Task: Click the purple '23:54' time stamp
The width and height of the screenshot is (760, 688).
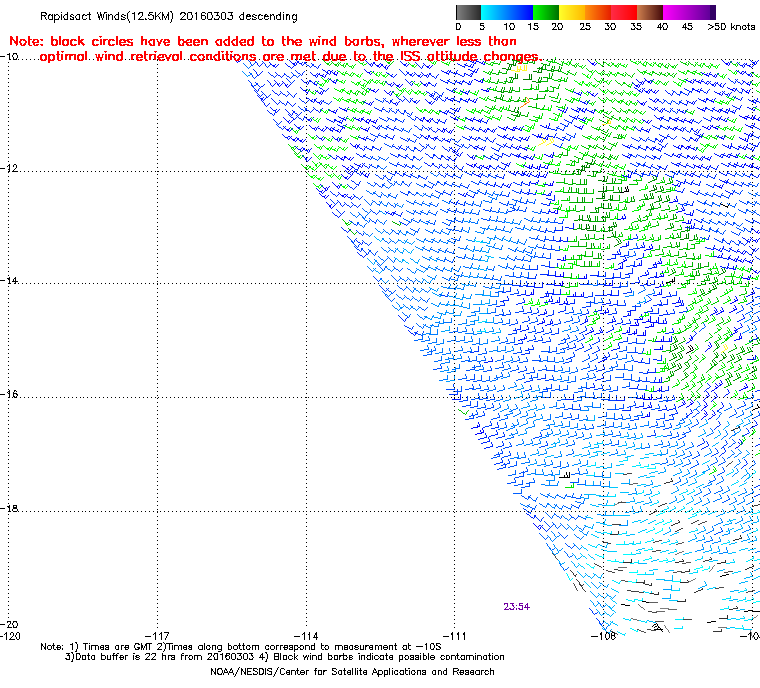Action: pyautogui.click(x=517, y=607)
